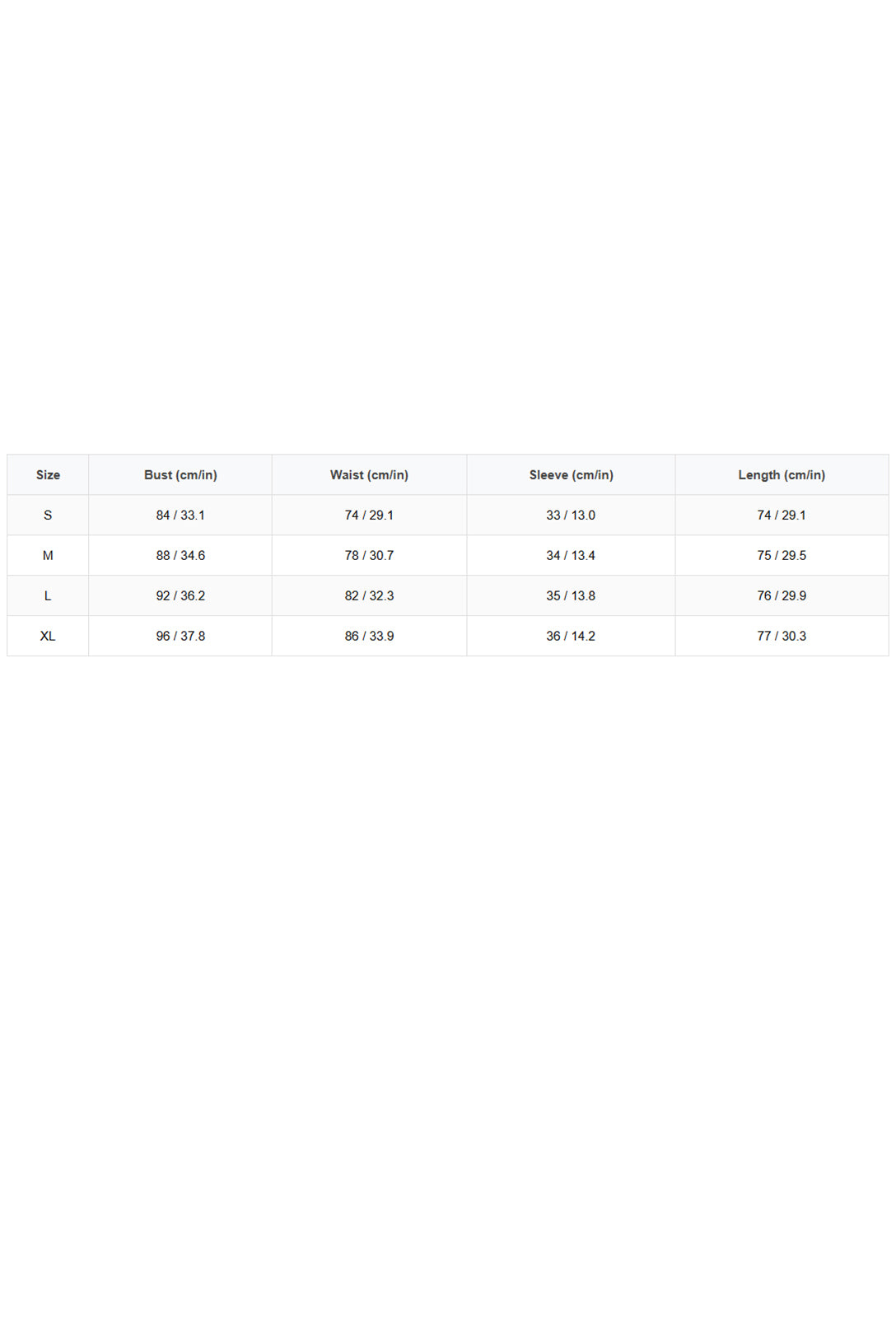Click the size XL row label

48,636
